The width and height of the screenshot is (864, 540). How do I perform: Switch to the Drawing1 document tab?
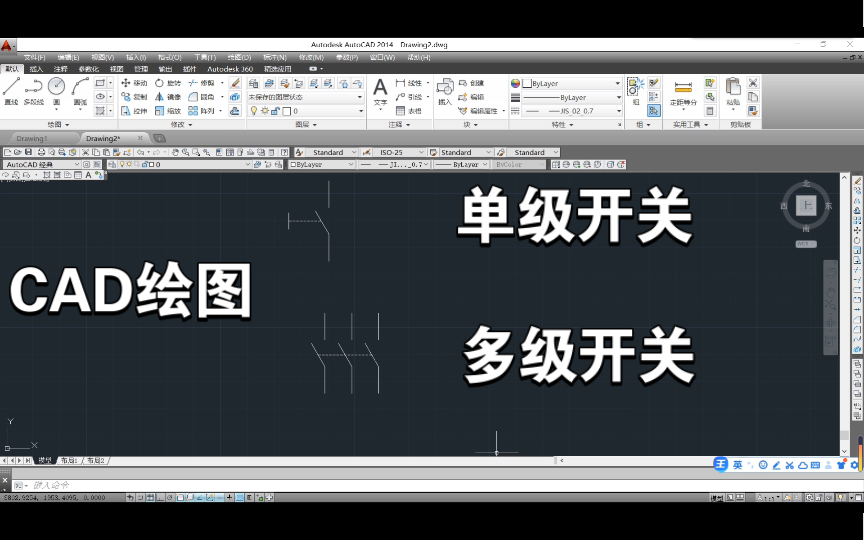32,138
